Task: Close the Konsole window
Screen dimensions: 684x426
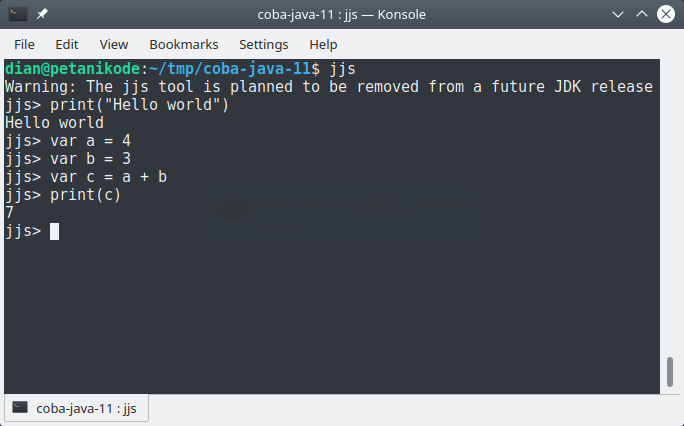Action: [665, 15]
